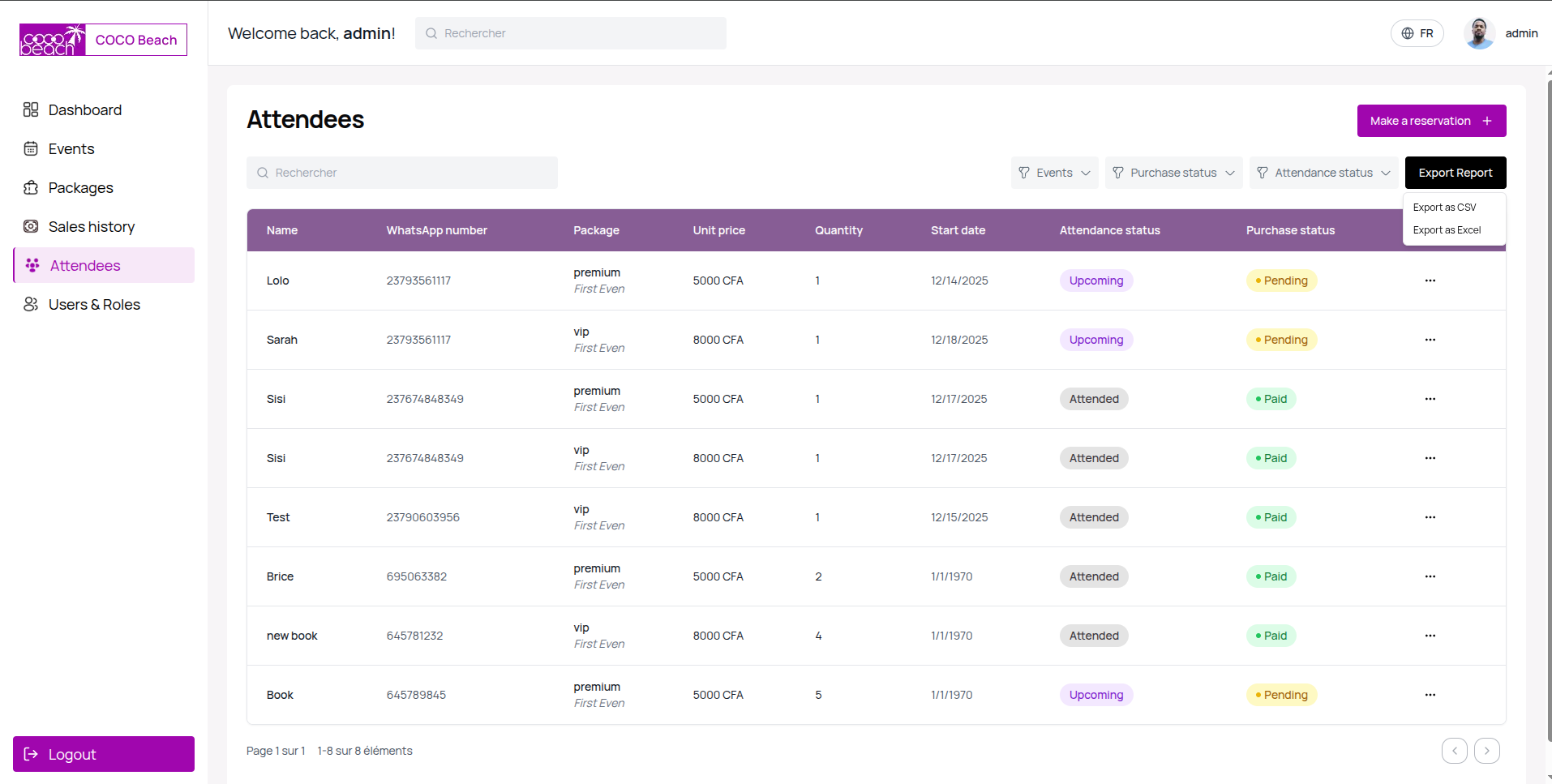
Task: Click the COCO Beach logo
Action: tap(103, 40)
